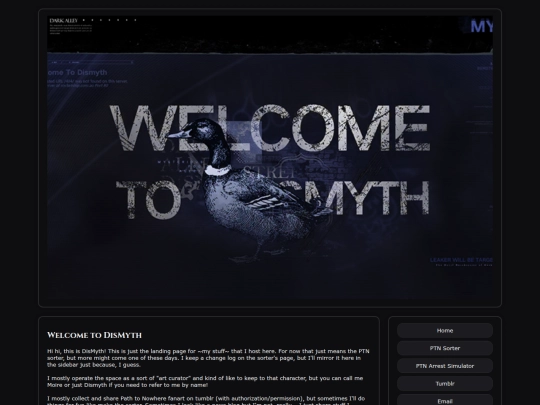Go to the PTN Sorter page

click(x=445, y=348)
